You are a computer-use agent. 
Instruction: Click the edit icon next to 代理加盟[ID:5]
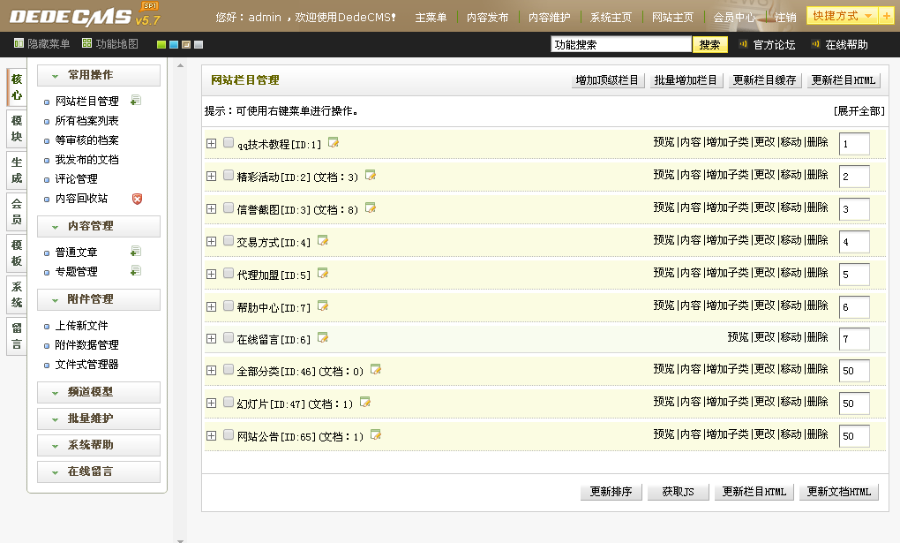coord(323,273)
